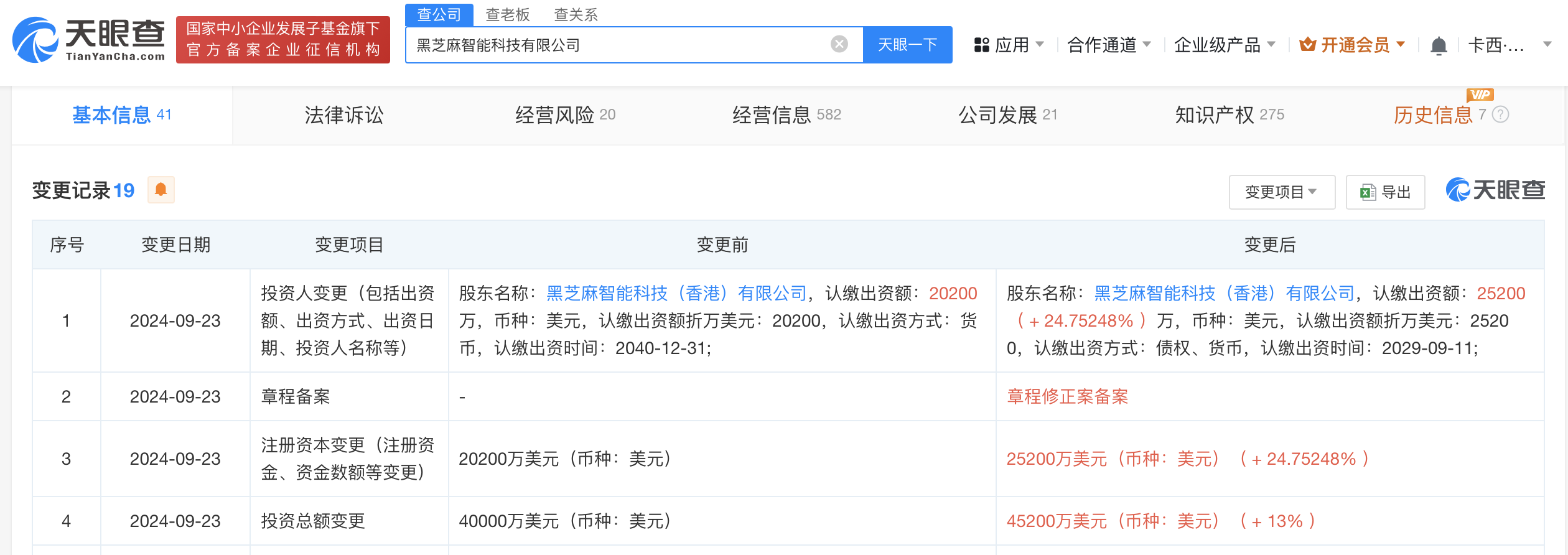Click the TianYanCha logo

[x=89, y=40]
